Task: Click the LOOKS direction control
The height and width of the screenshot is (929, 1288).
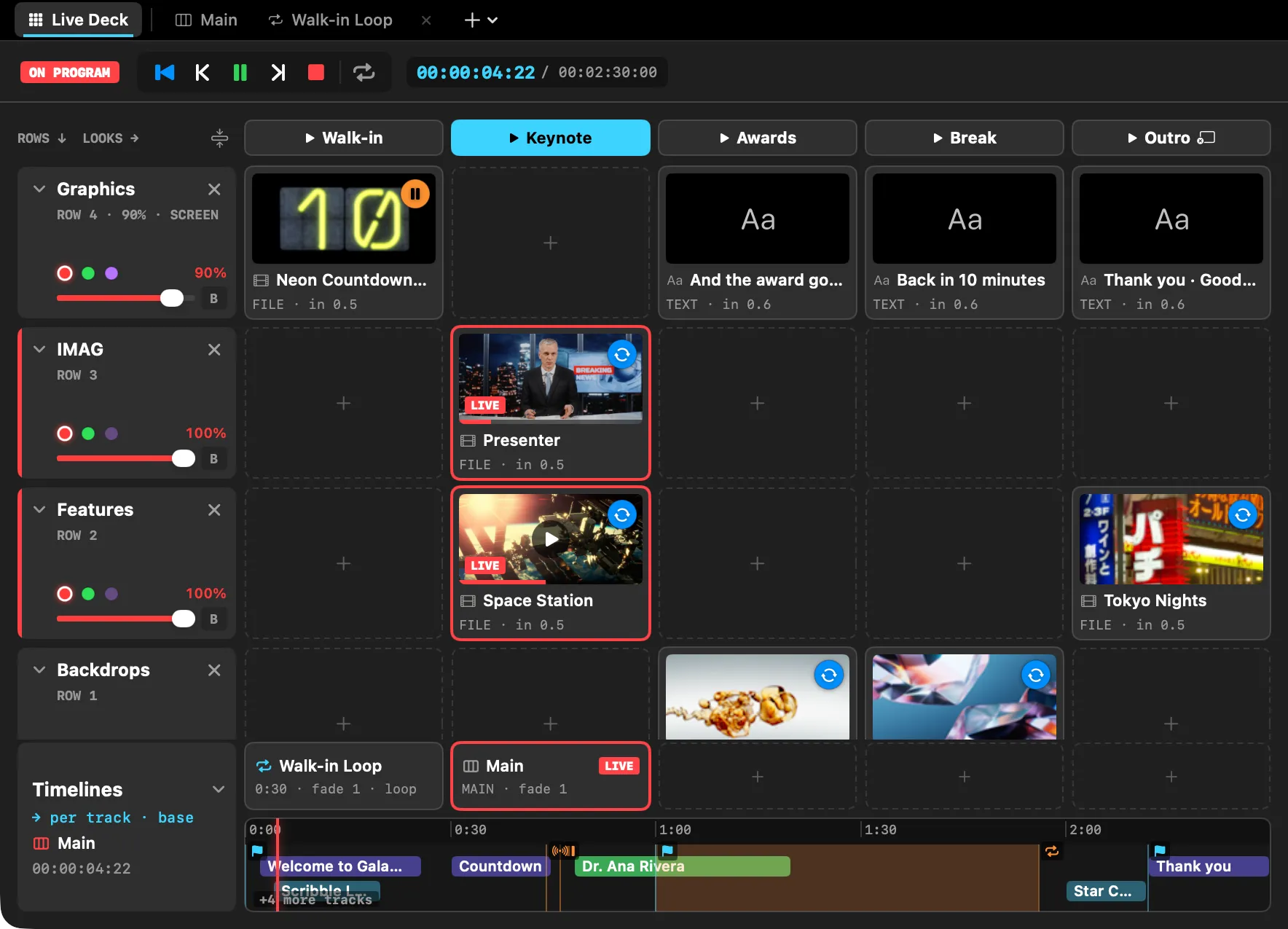Action: [111, 138]
